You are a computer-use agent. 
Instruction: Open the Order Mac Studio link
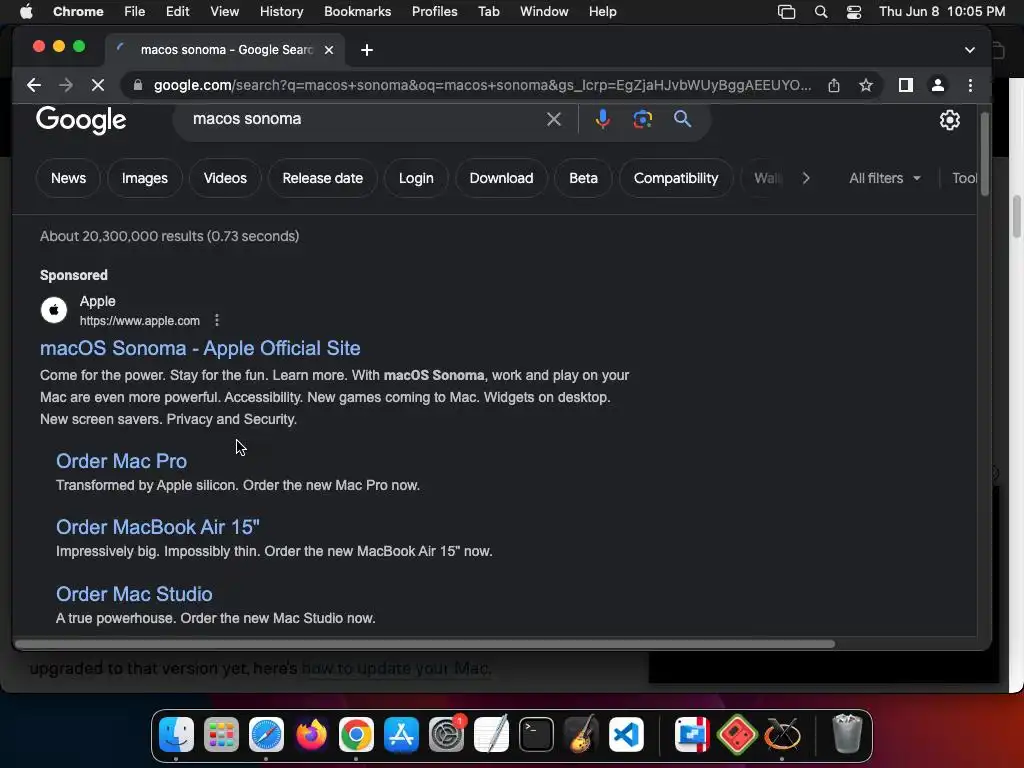tap(134, 594)
